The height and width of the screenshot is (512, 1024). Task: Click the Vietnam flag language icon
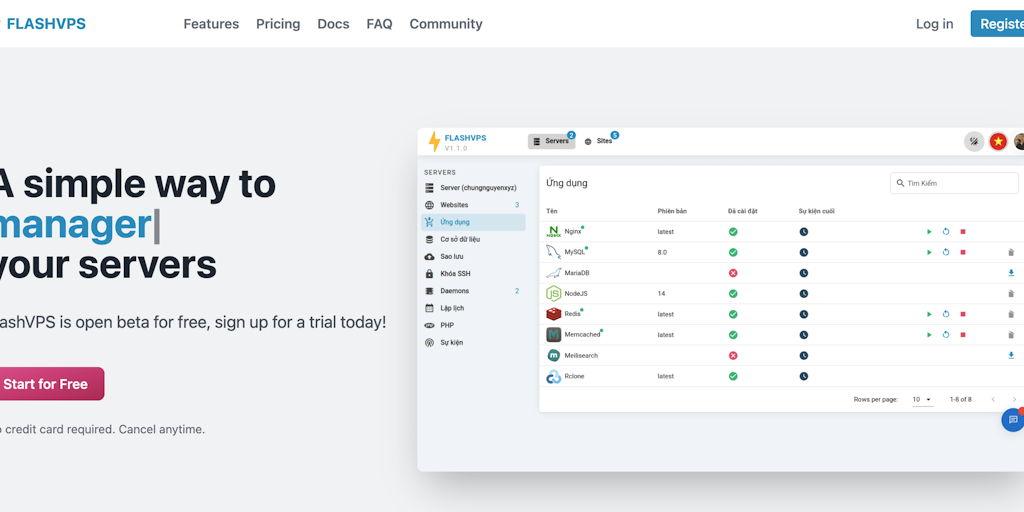coord(998,141)
